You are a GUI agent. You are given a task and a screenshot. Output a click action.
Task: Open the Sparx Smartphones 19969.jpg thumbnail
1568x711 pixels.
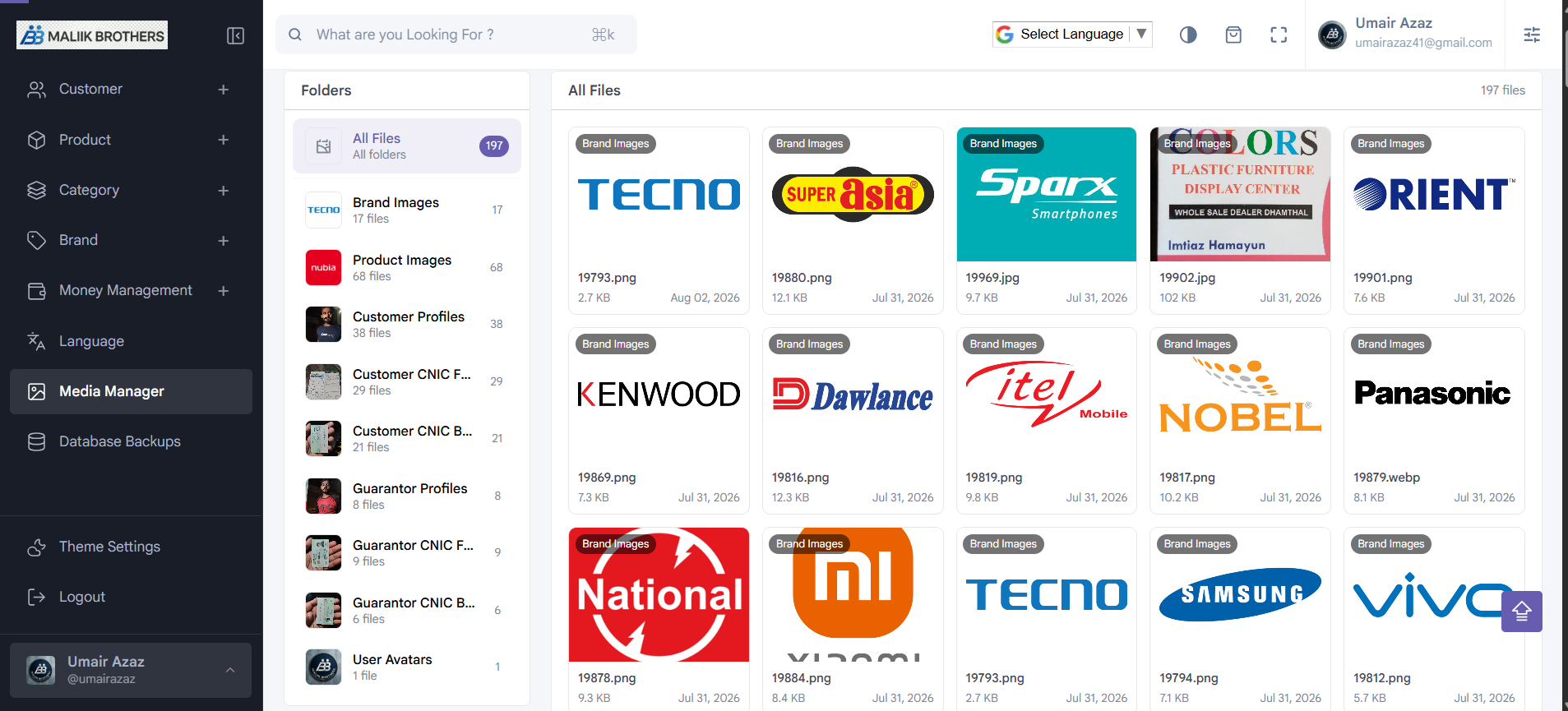click(1047, 195)
